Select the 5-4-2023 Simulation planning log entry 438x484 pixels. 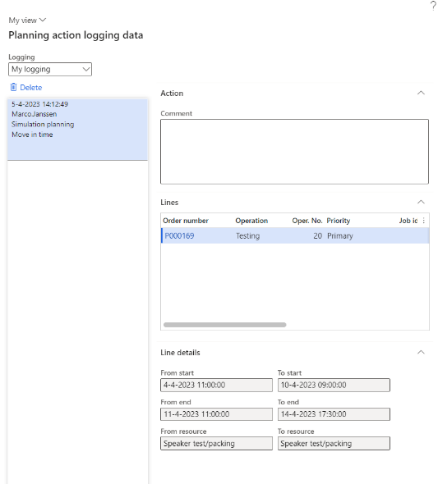(x=78, y=129)
